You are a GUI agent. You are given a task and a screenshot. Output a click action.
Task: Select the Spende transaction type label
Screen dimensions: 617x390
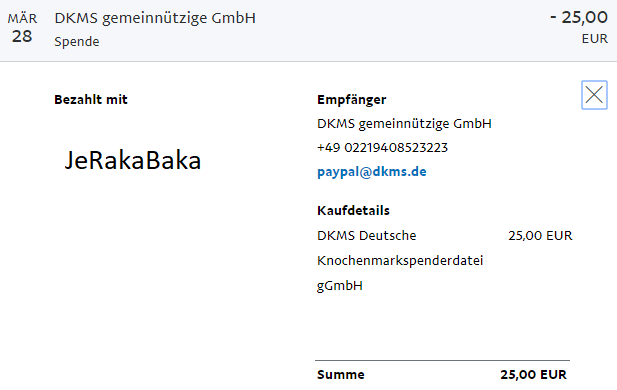(x=77, y=41)
